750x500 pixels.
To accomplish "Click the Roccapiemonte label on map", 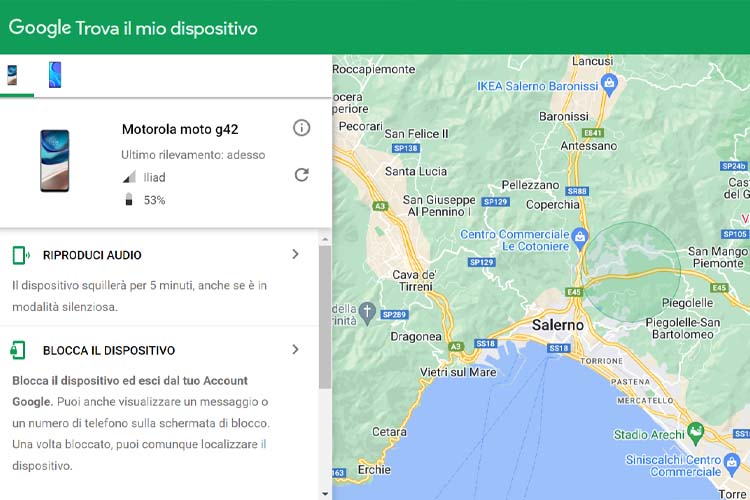I will [374, 69].
